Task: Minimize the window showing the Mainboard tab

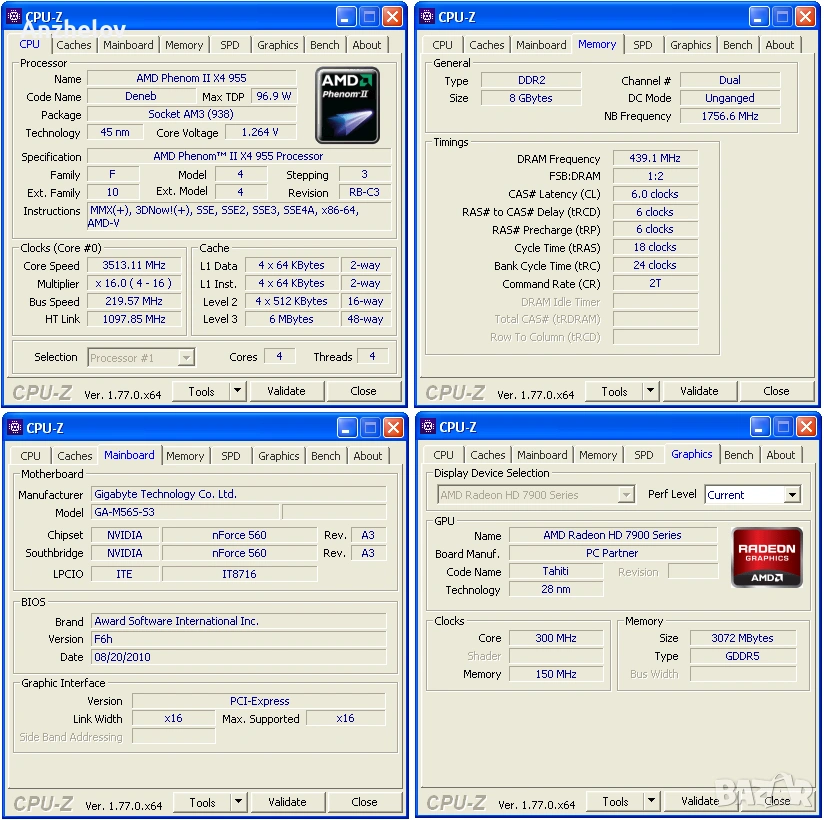Action: coord(346,428)
